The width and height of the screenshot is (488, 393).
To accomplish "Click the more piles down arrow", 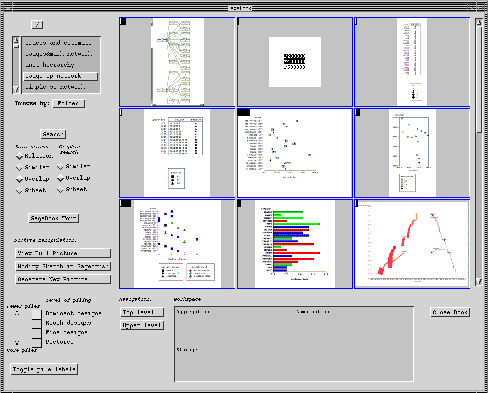I will (x=17, y=342).
